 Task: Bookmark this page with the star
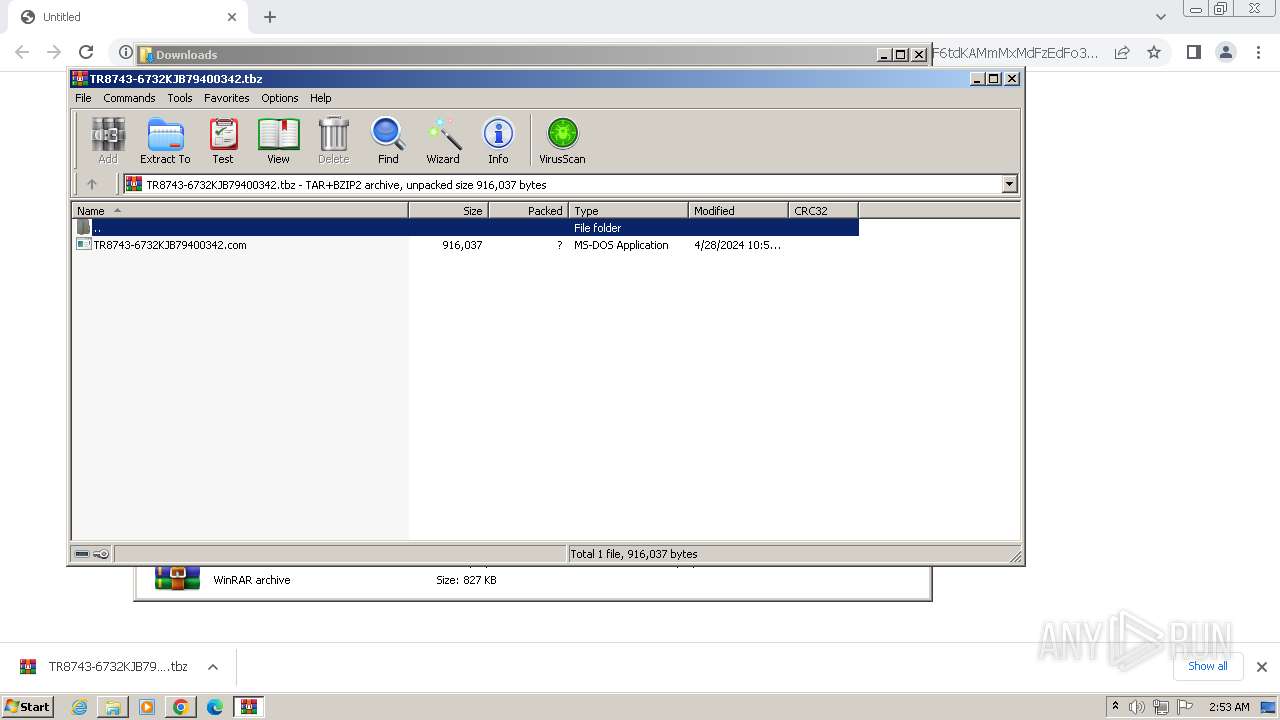pyautogui.click(x=1154, y=52)
